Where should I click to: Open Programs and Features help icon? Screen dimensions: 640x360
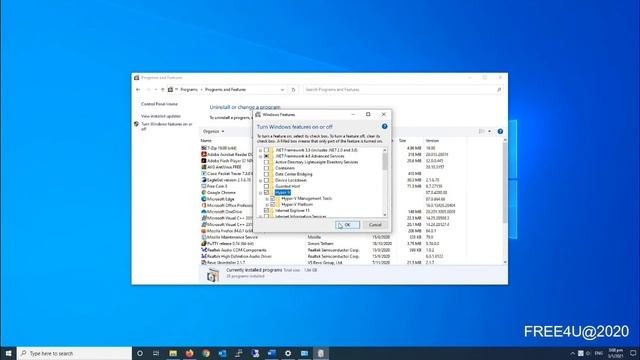500,131
